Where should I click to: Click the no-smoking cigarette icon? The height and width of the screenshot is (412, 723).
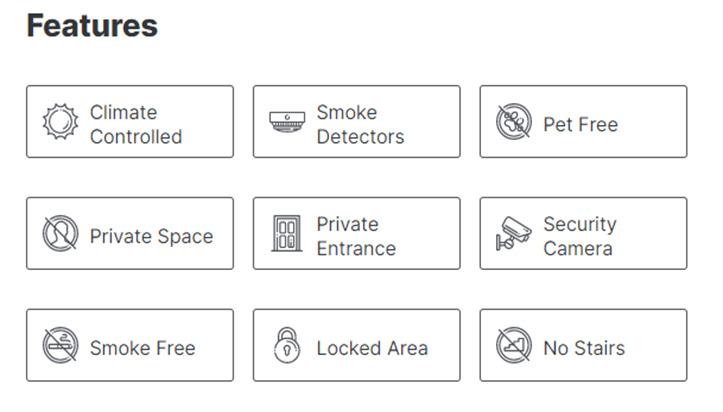[60, 345]
